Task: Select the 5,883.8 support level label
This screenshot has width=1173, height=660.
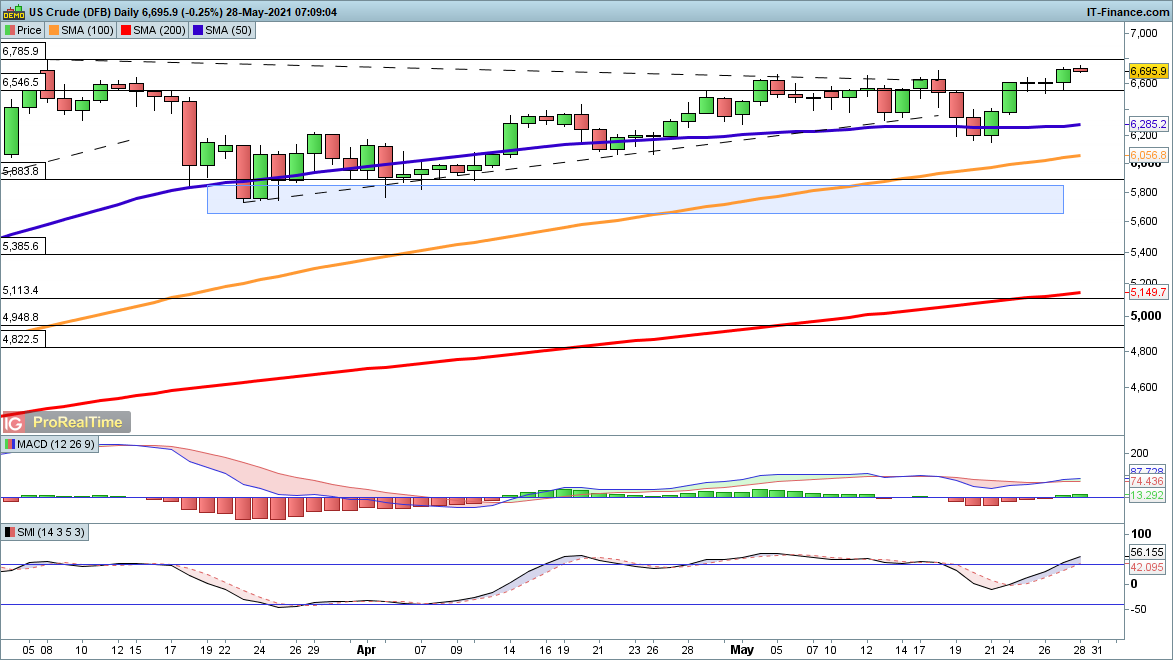Action: tap(21, 171)
